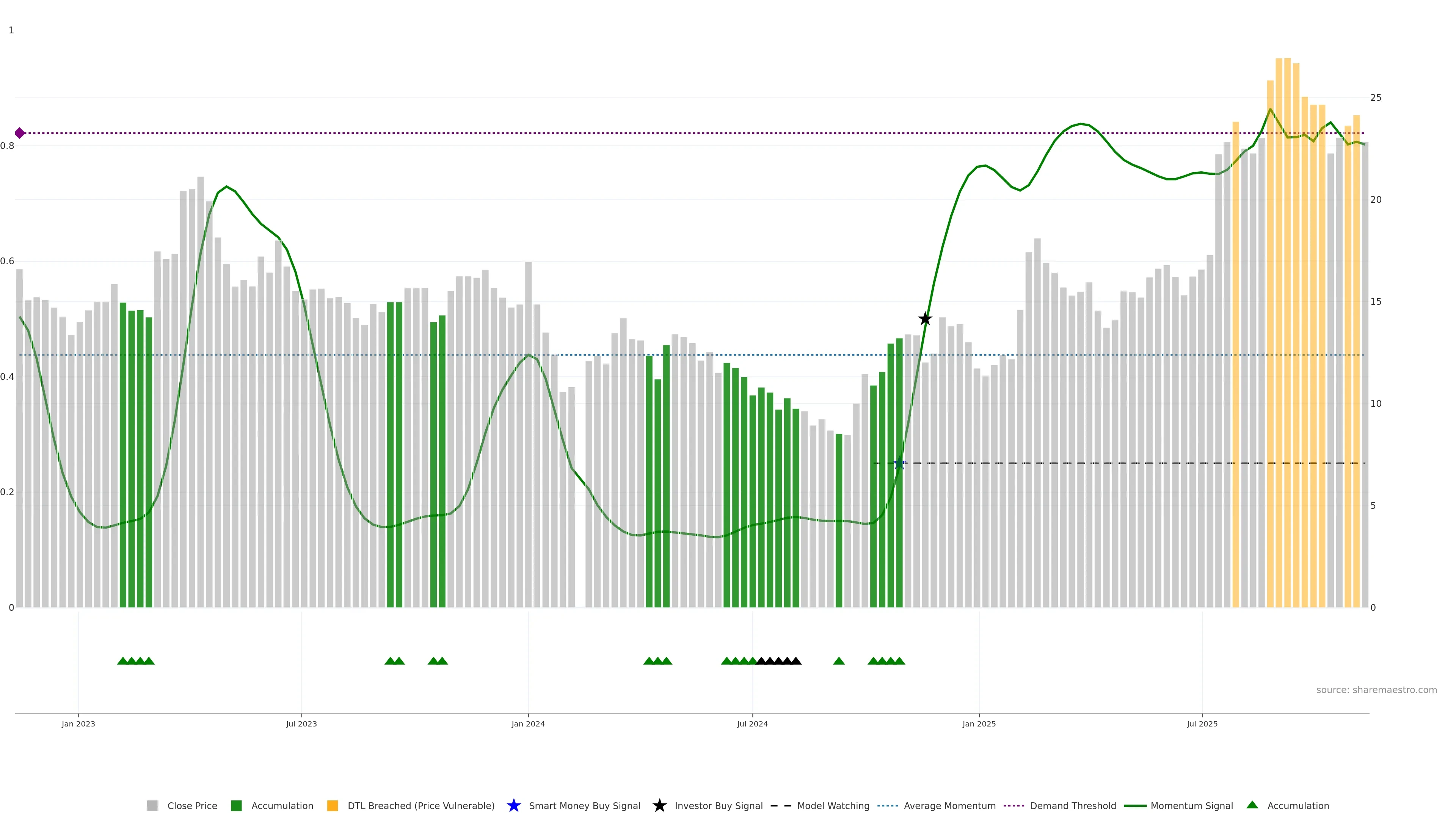Viewport: 1456px width, 819px height.
Task: Click the orange DTL Breached legend swatch
Action: tap(333, 805)
